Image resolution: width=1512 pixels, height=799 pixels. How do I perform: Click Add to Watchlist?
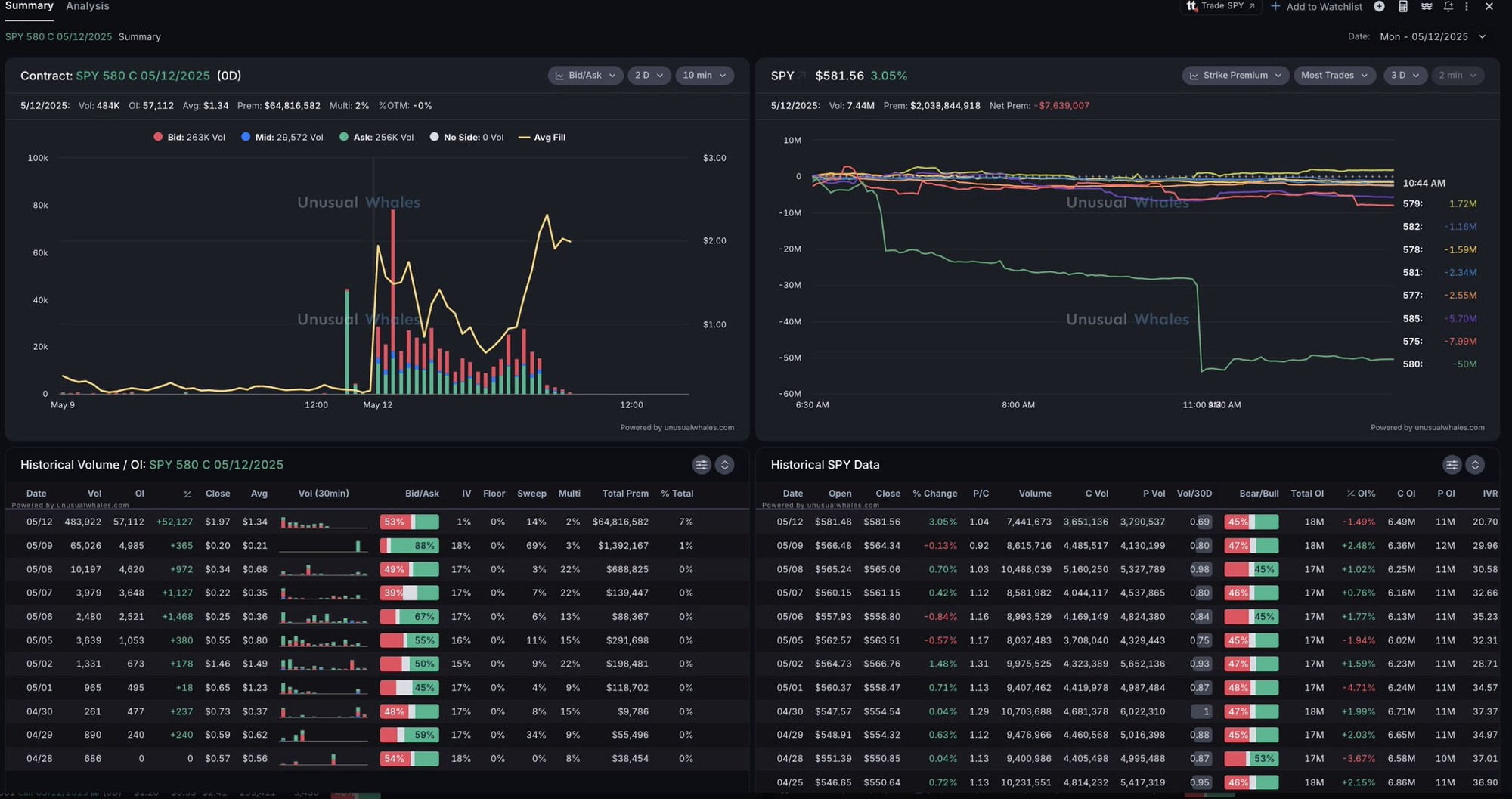(1324, 6)
